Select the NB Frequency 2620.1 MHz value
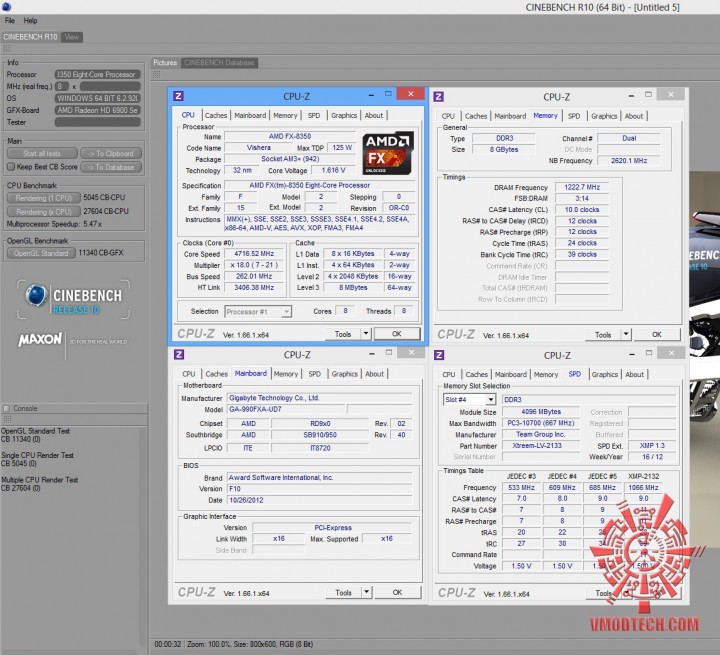 point(629,160)
